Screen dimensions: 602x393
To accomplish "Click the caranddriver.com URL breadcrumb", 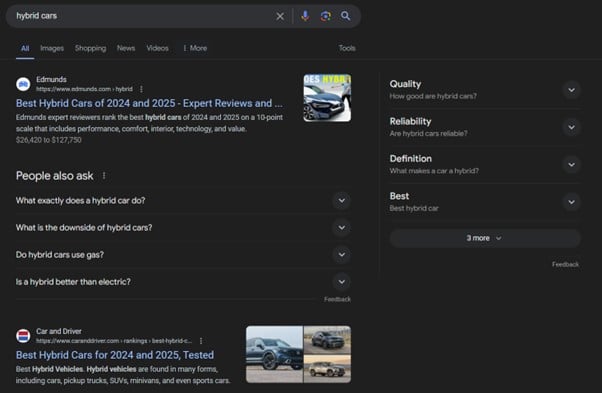I will click(x=114, y=341).
